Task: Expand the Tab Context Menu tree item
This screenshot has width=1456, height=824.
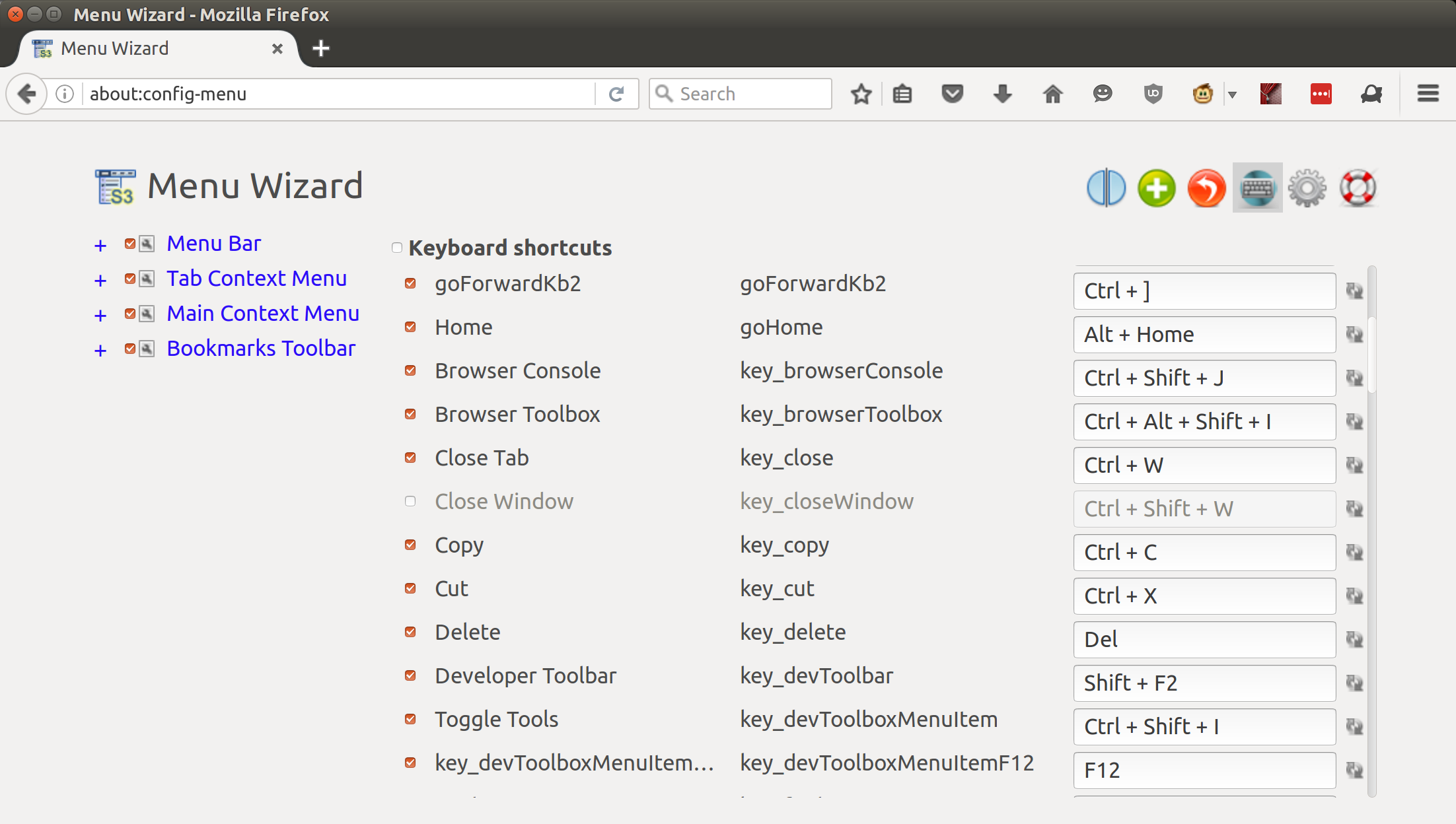Action: tap(100, 278)
